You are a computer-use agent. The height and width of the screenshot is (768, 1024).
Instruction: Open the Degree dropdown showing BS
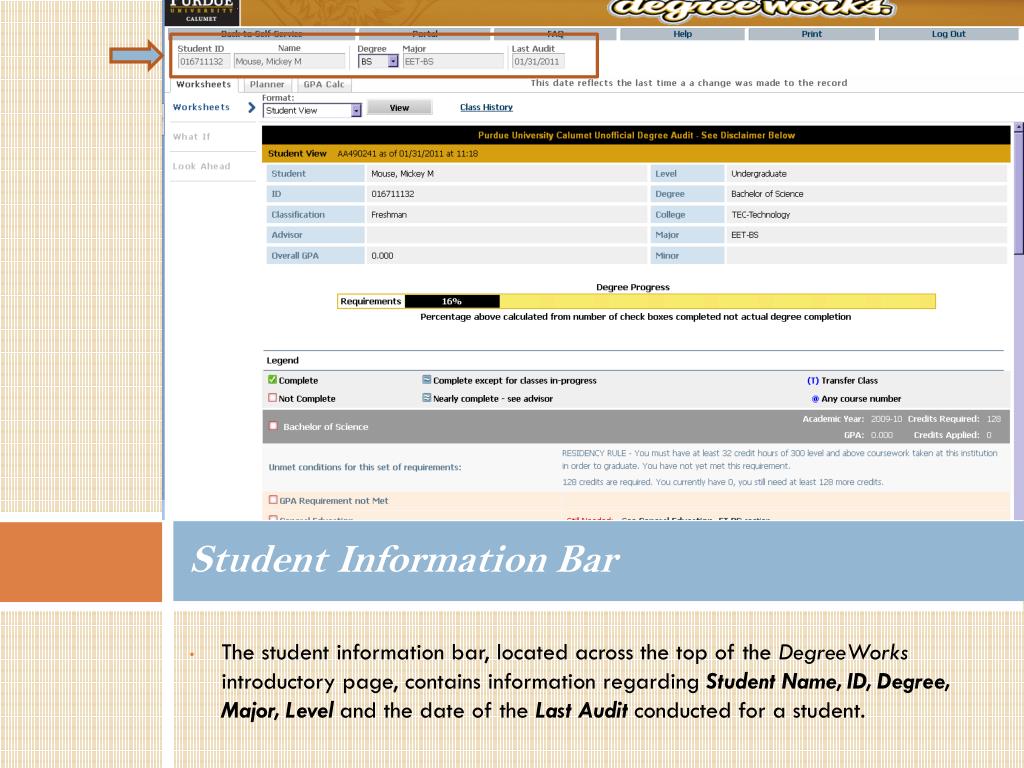pos(378,61)
